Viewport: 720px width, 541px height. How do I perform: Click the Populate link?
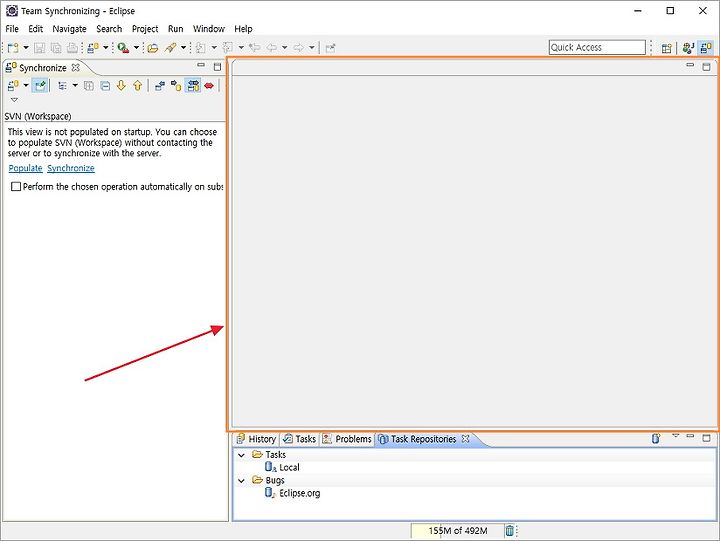click(x=25, y=168)
